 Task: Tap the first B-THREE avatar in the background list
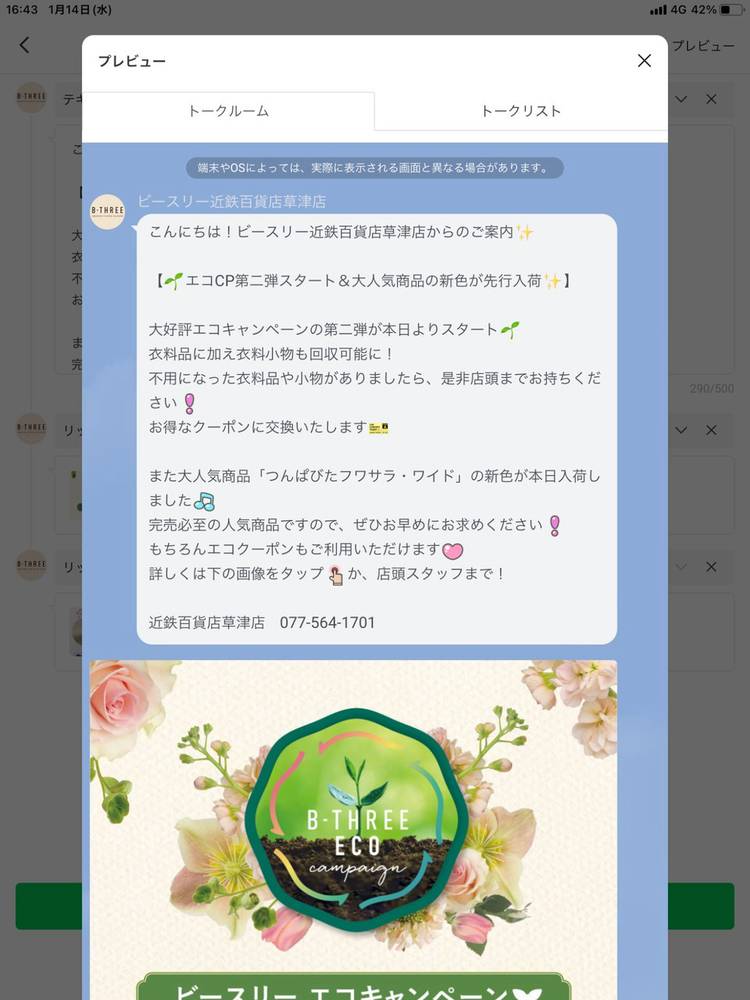(x=31, y=97)
